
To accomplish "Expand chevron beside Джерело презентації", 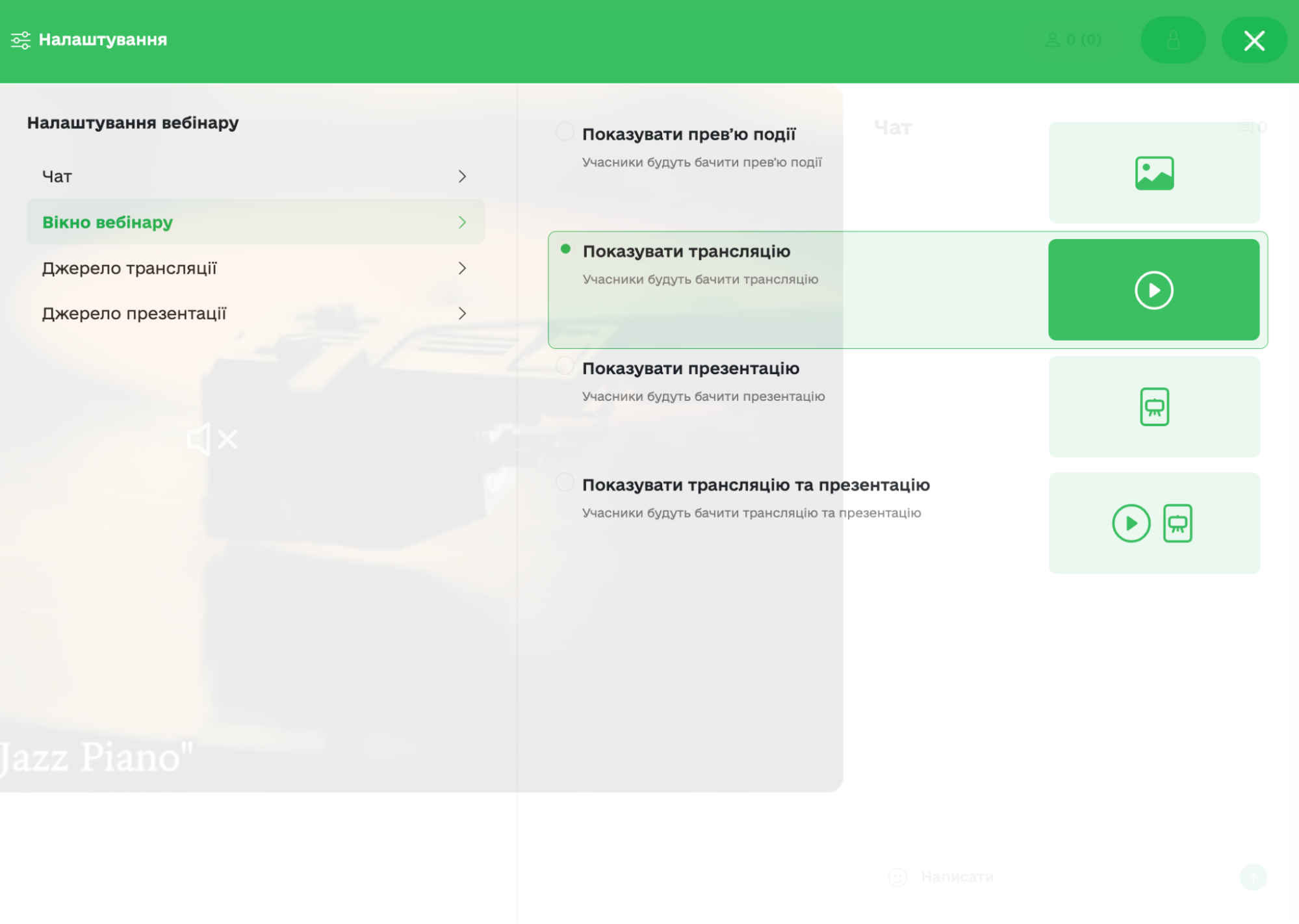I will [462, 314].
